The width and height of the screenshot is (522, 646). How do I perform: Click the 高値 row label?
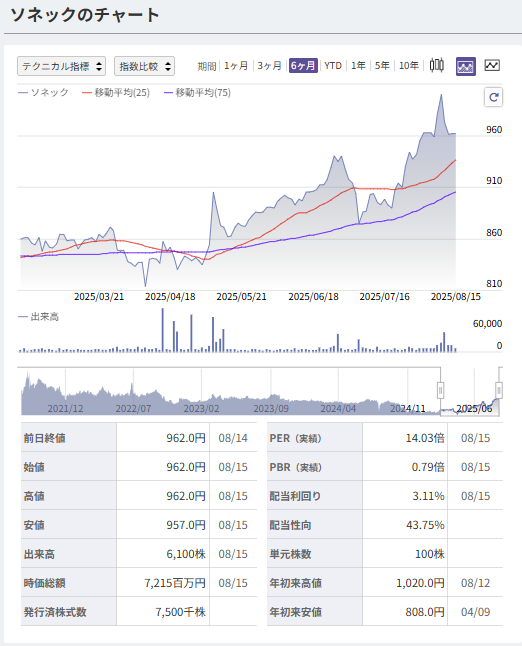pyautogui.click(x=34, y=496)
